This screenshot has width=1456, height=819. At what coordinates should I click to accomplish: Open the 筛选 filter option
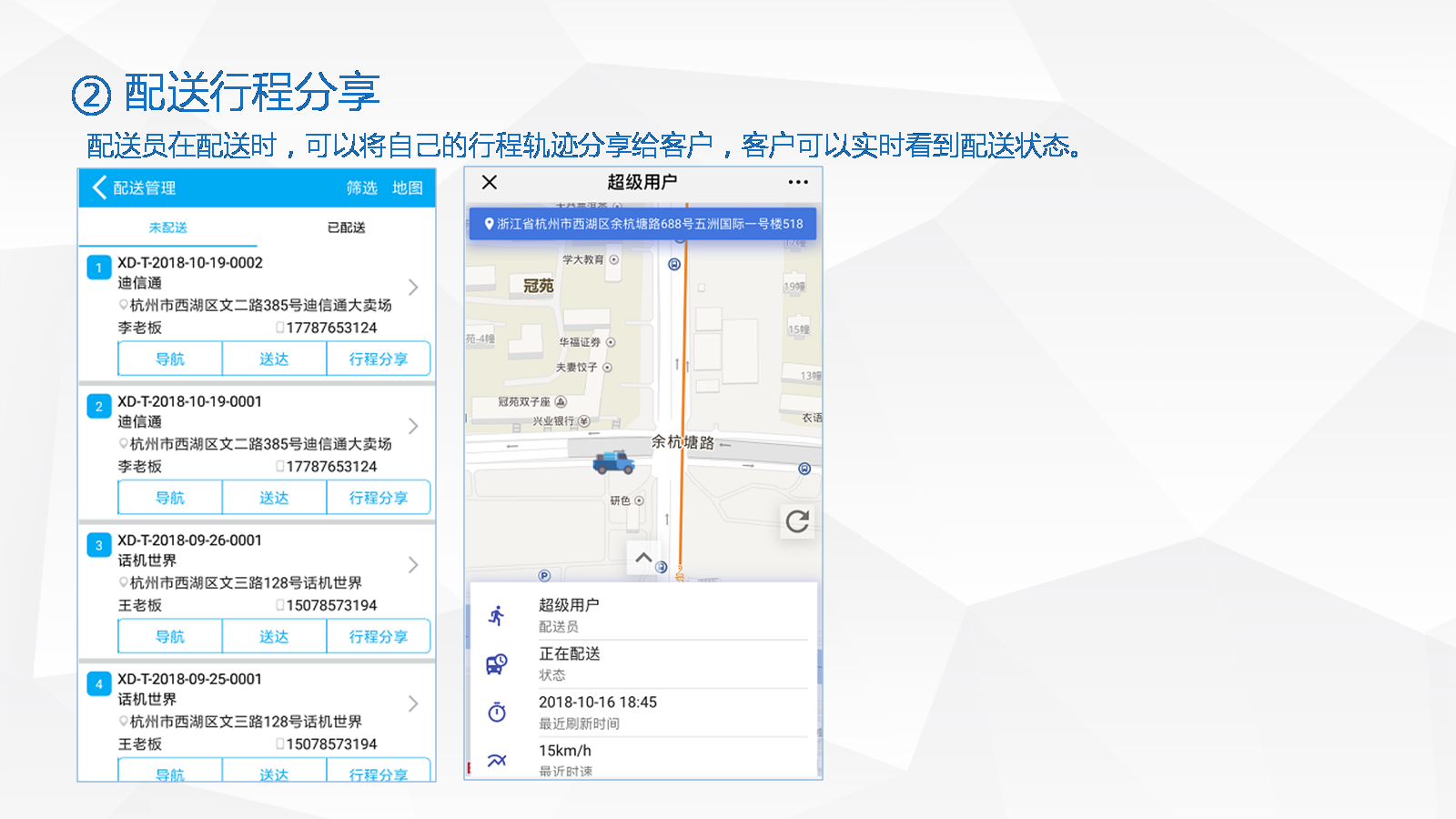click(361, 187)
